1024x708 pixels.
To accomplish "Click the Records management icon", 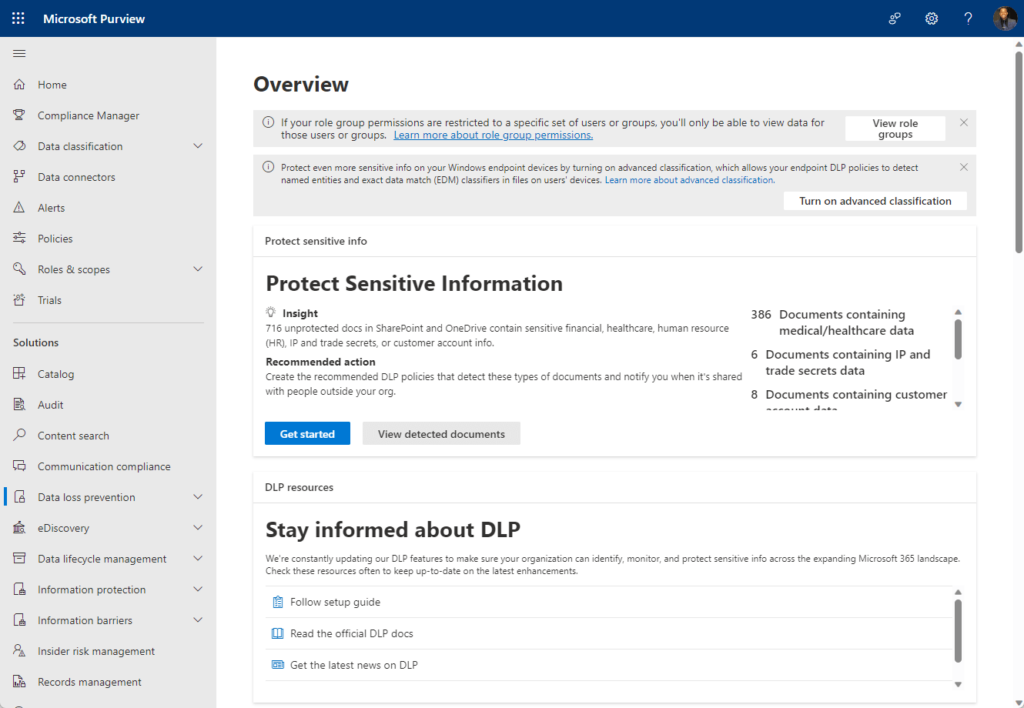I will (20, 681).
